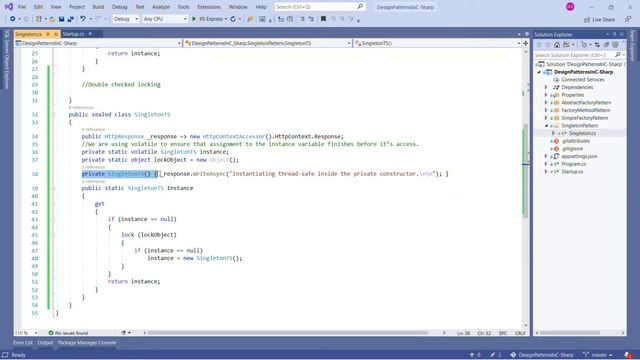Expand the Properties folder

[x=546, y=95]
